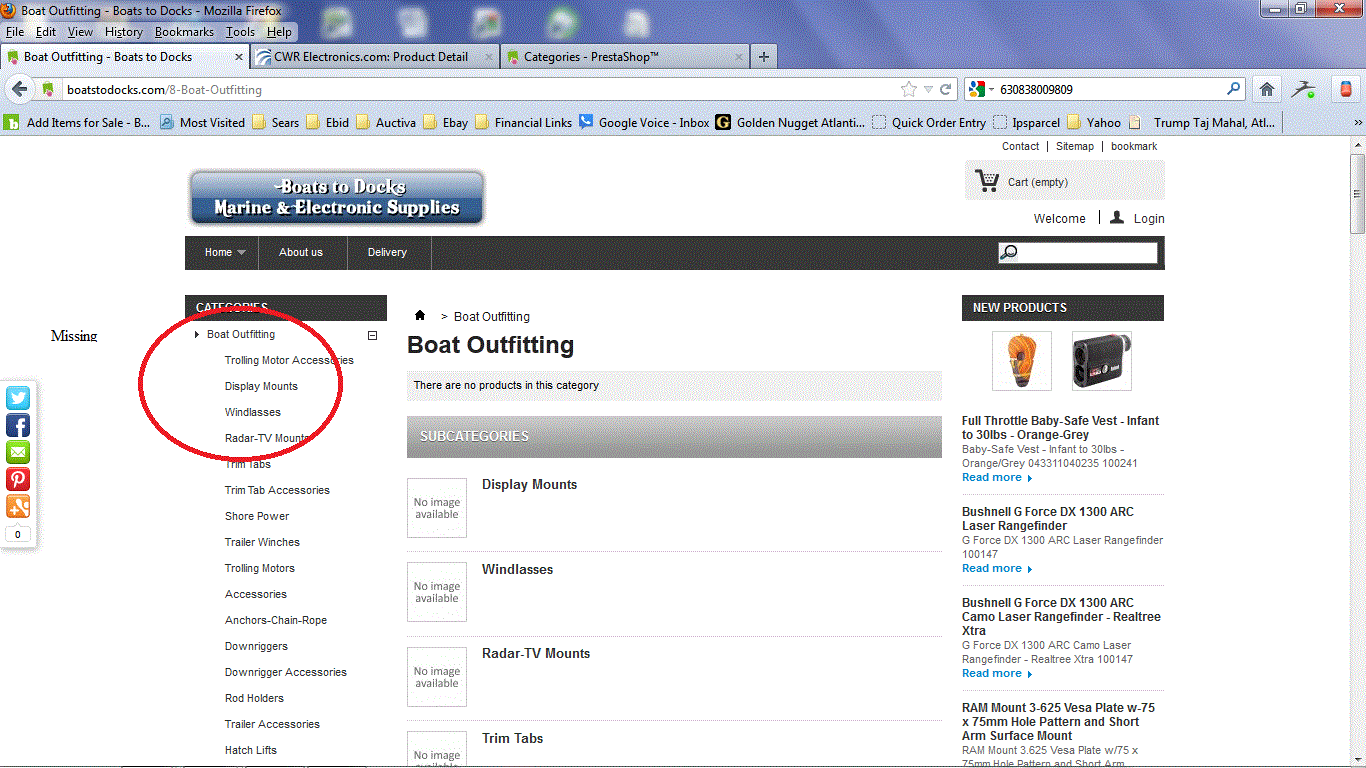Click the Boats to Docks site logo
This screenshot has width=1366, height=768.
tap(336, 197)
